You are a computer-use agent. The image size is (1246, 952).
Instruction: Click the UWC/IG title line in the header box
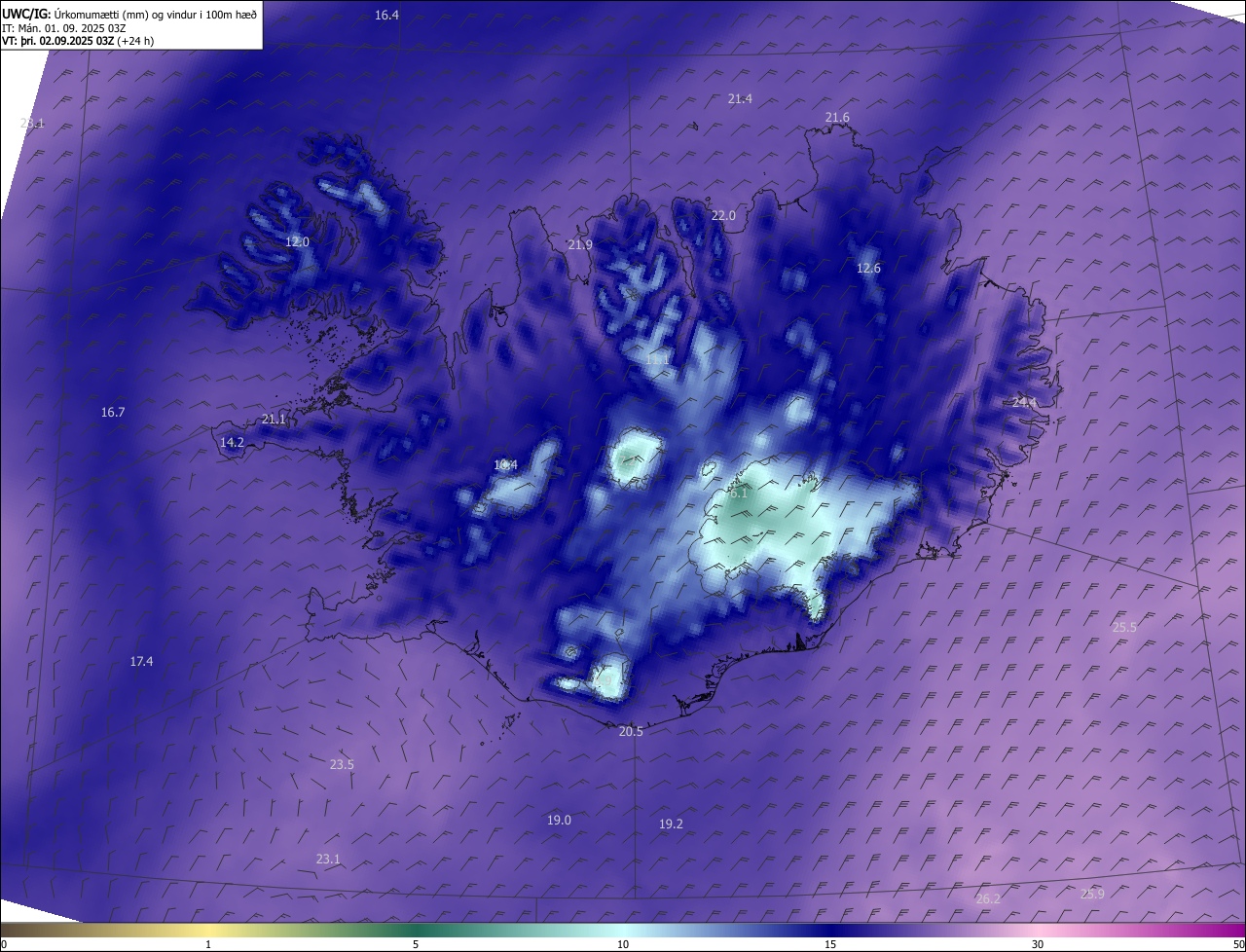[129, 14]
